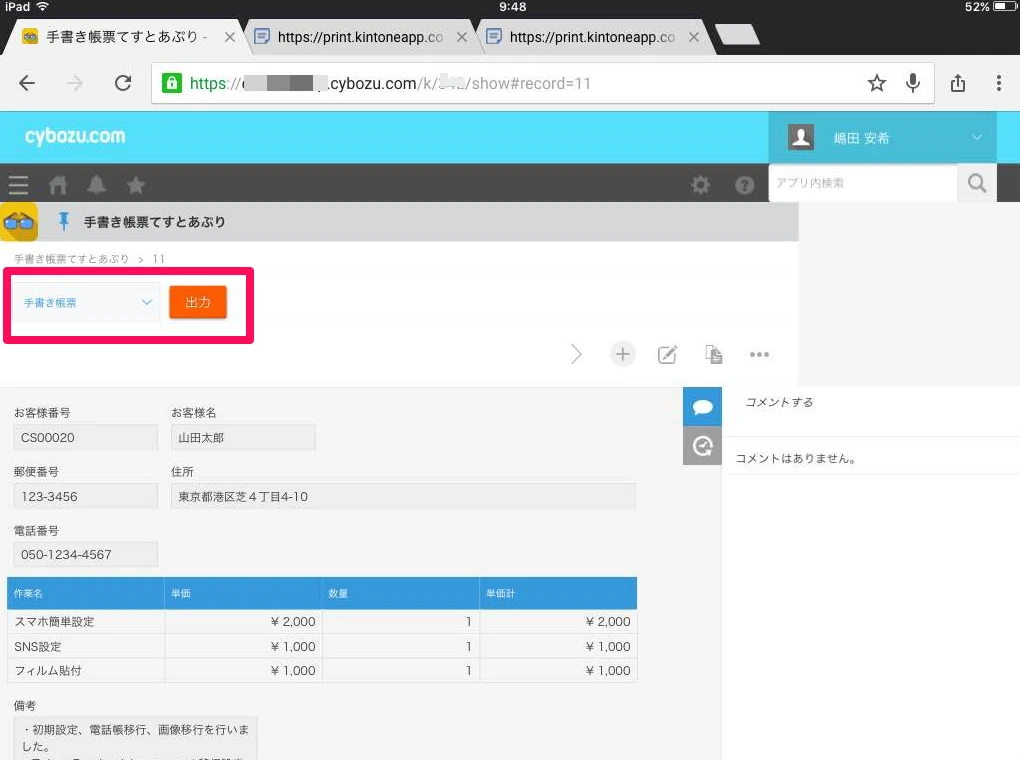The height and width of the screenshot is (760, 1020).
Task: Open the notifications bell
Action: coord(97,185)
